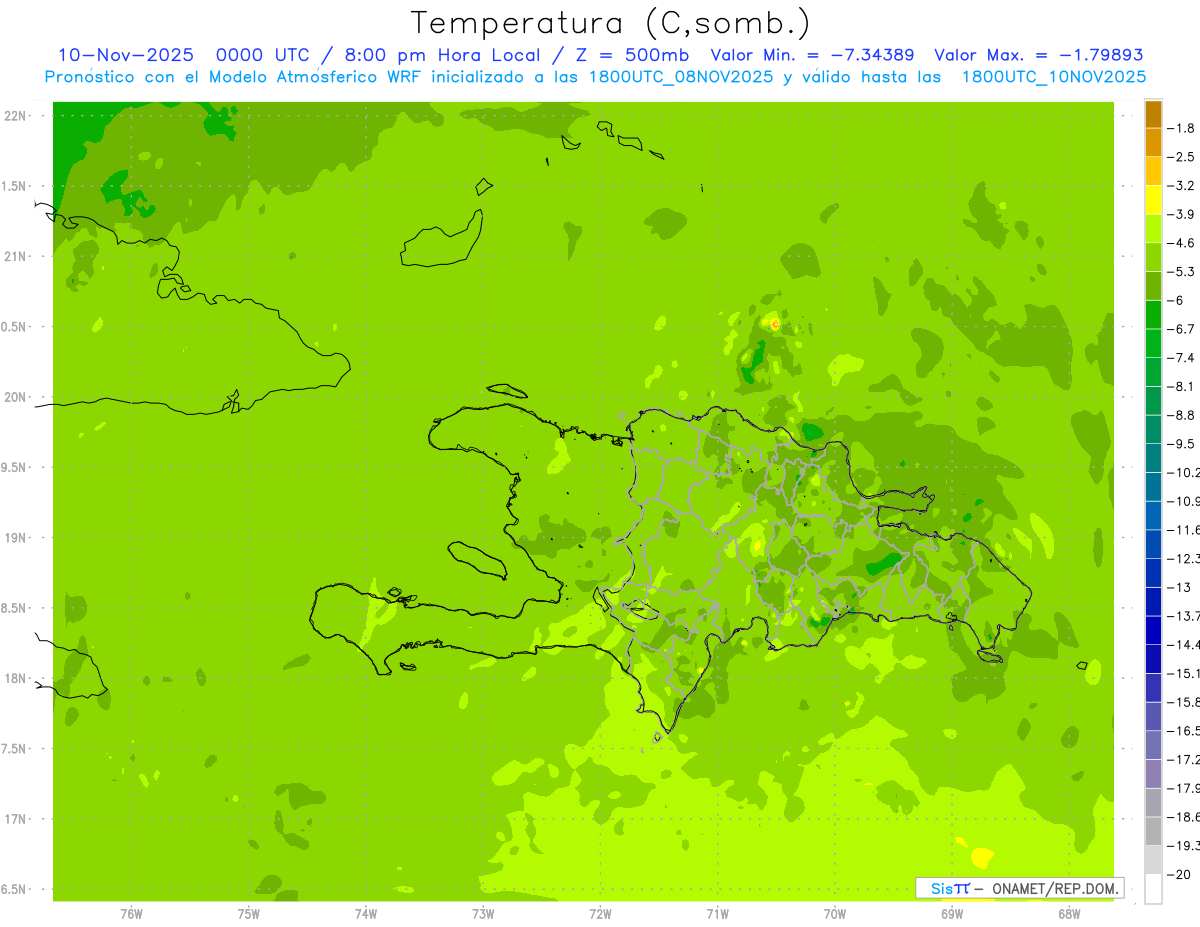The image size is (1200, 927).
Task: Click the '-16.5' legend value
Action: (1183, 731)
